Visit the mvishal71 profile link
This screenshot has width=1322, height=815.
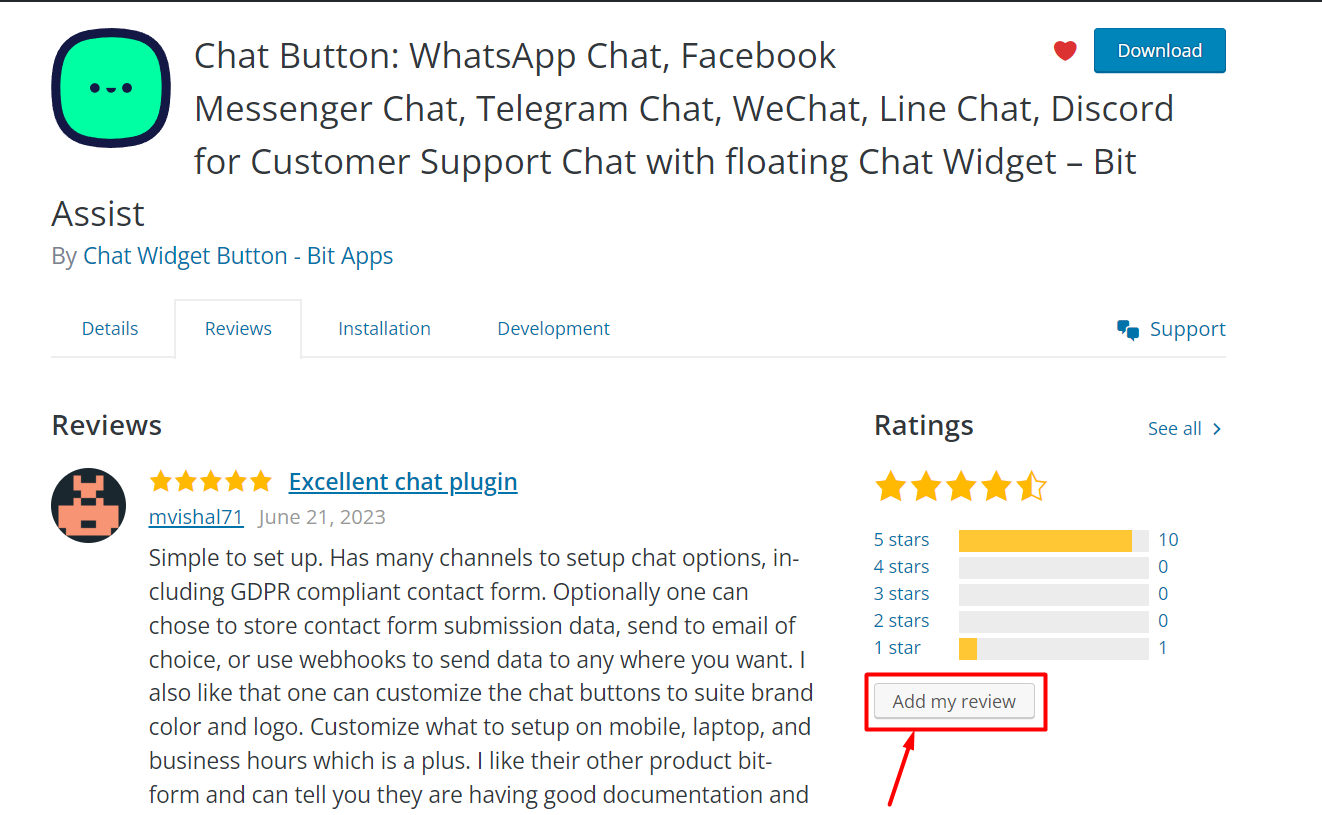(196, 517)
